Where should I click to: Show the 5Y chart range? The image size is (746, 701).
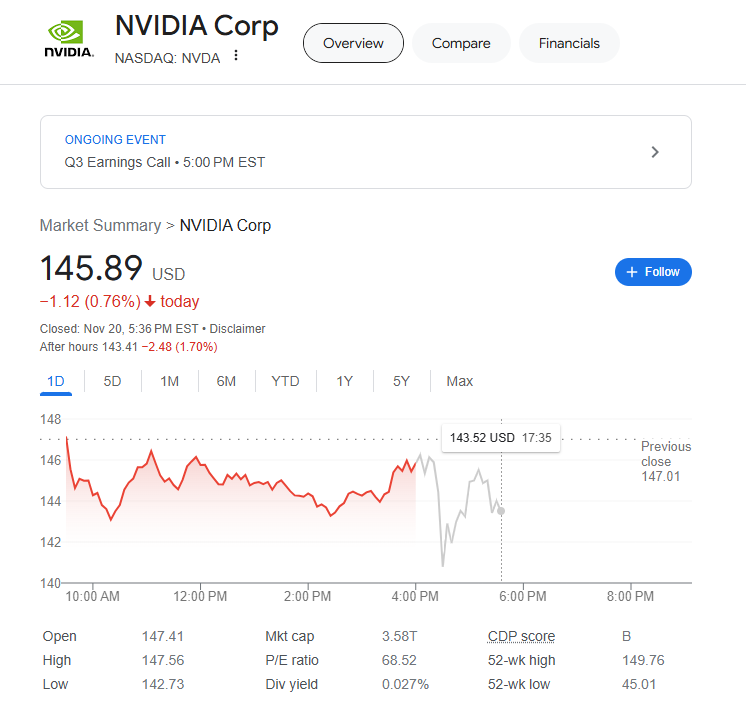pyautogui.click(x=401, y=381)
